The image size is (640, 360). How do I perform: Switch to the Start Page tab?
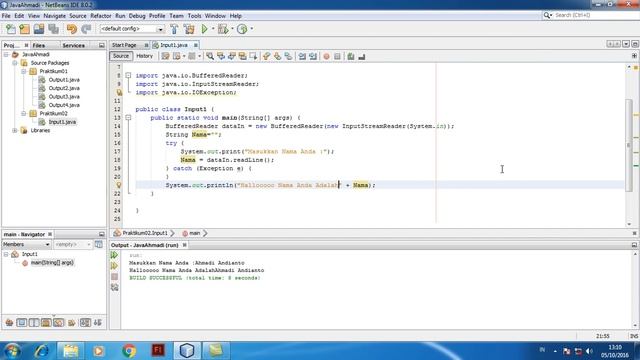pos(124,45)
